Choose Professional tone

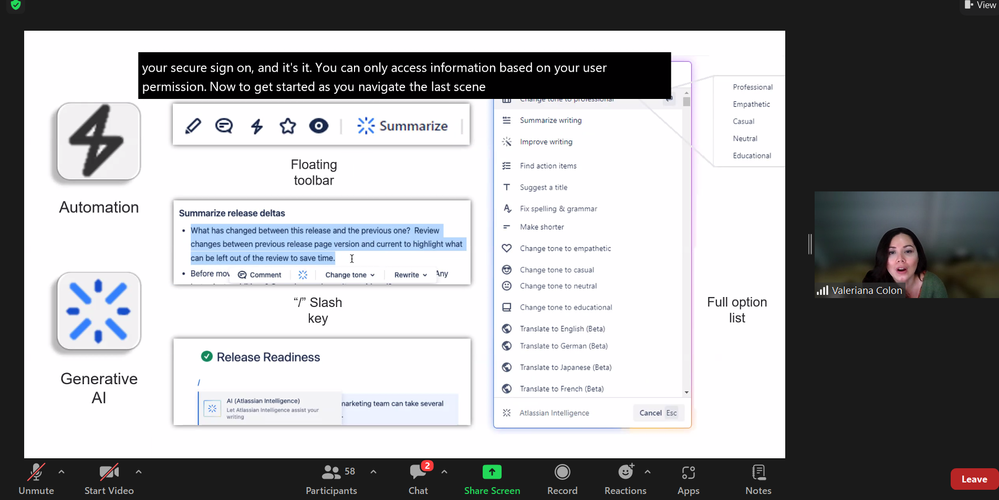click(x=752, y=87)
